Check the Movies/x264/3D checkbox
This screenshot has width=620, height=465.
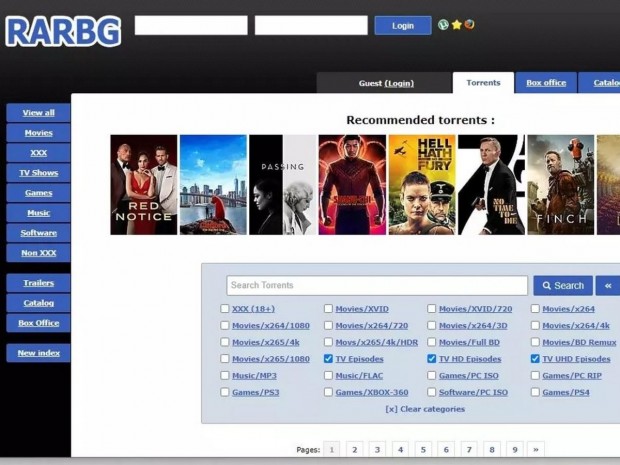431,325
